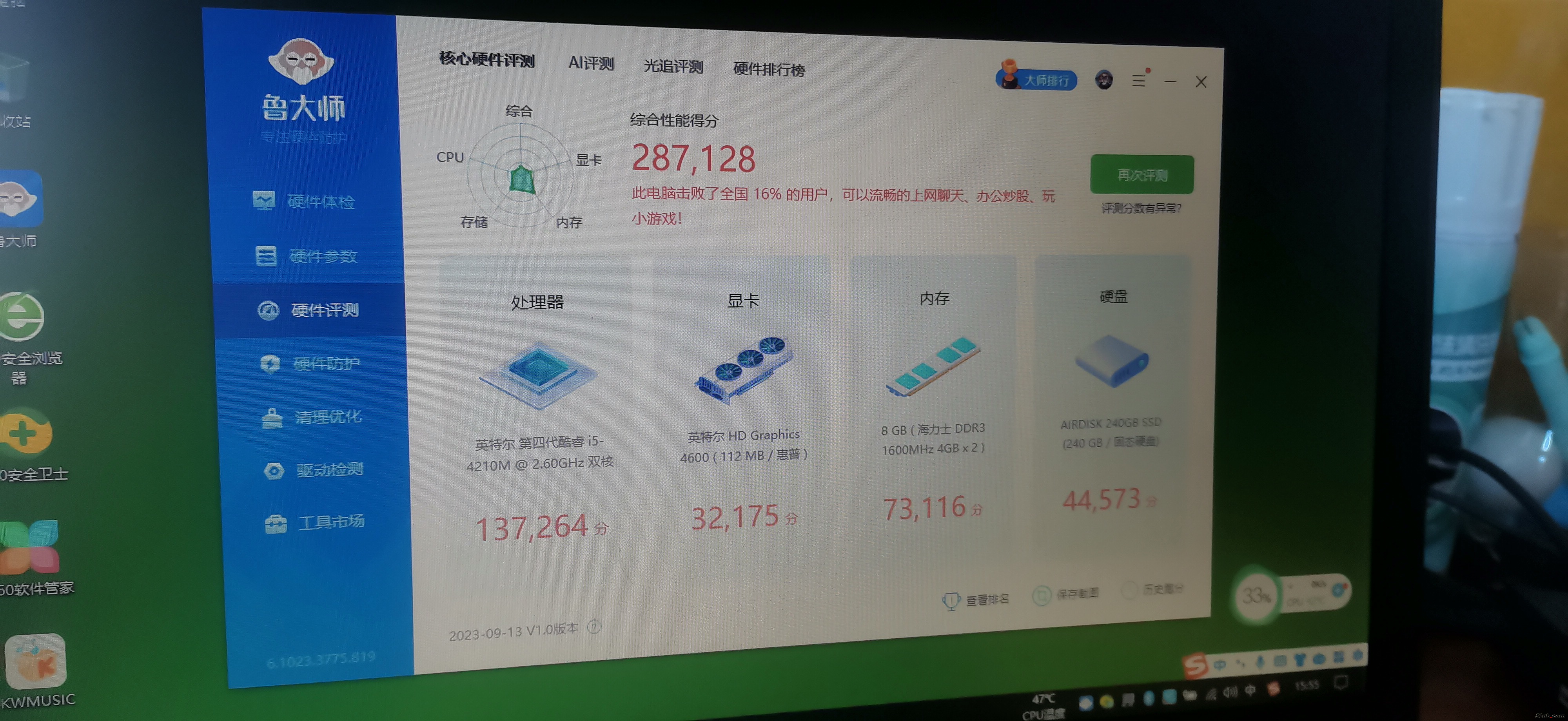
Task: Open 硬件防护 in the sidebar
Action: tap(310, 364)
